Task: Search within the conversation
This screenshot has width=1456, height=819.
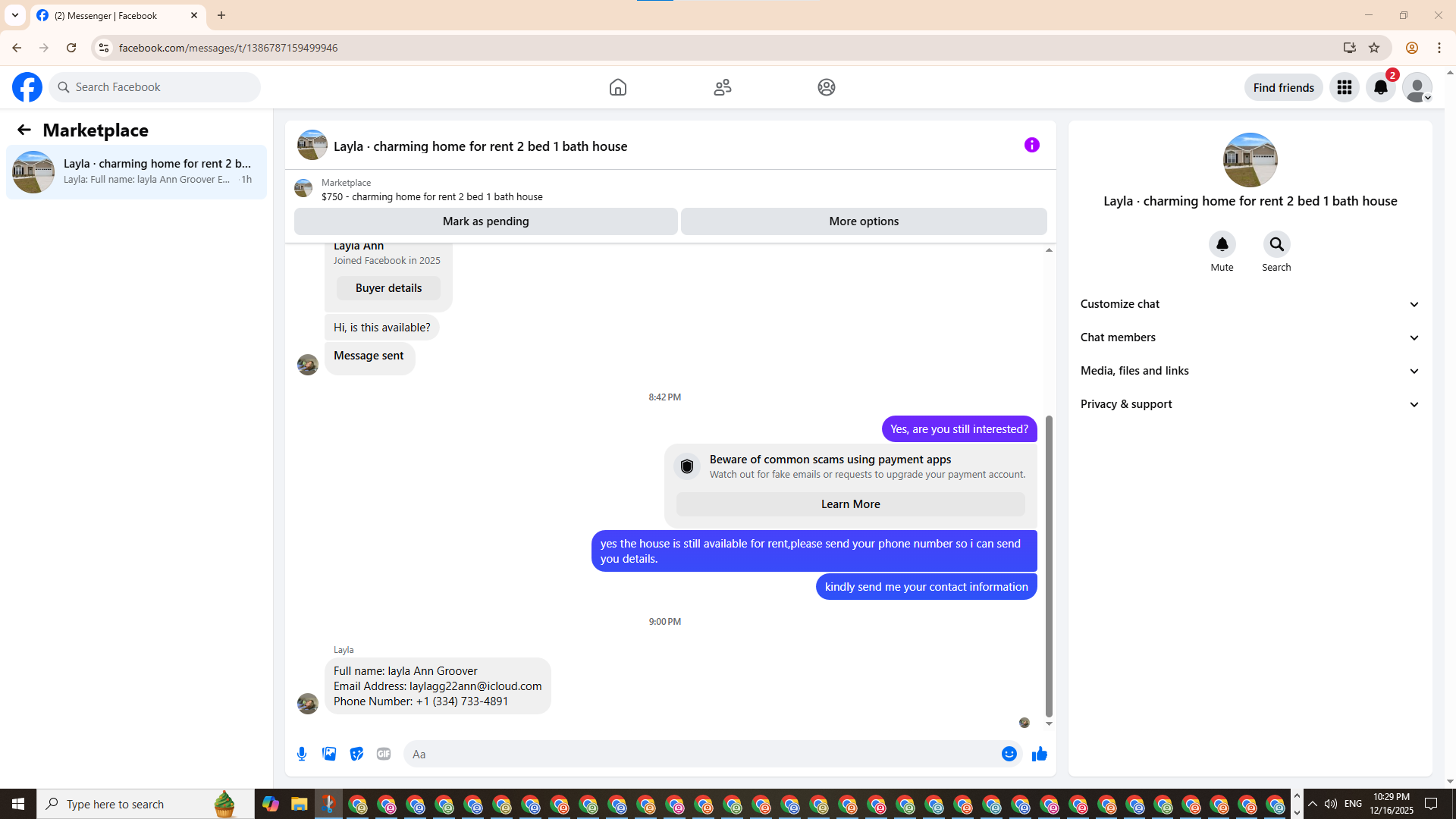Action: tap(1277, 244)
